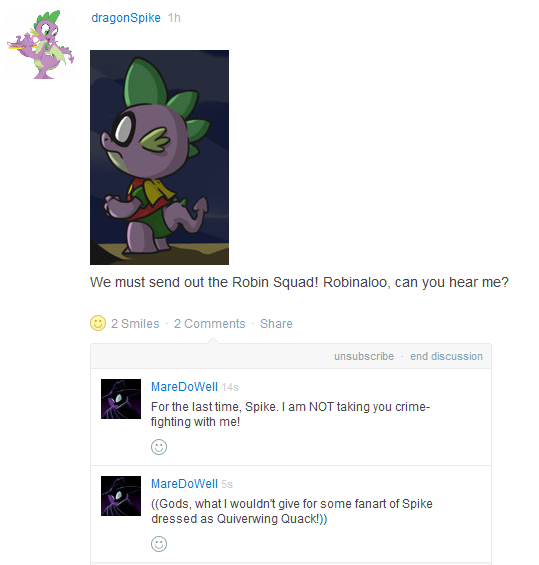
Task: Share this post
Action: [276, 324]
